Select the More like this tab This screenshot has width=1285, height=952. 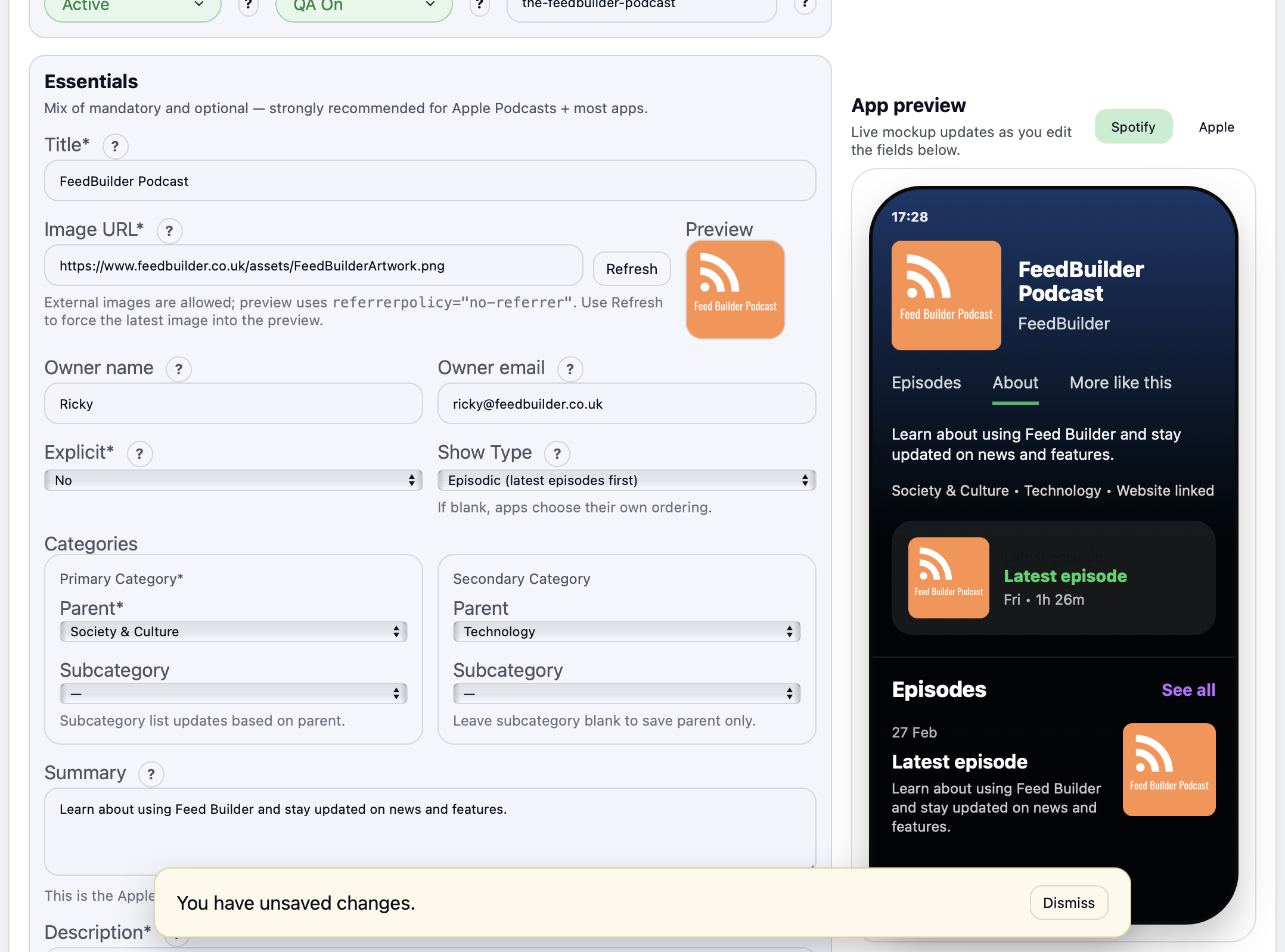coord(1120,382)
